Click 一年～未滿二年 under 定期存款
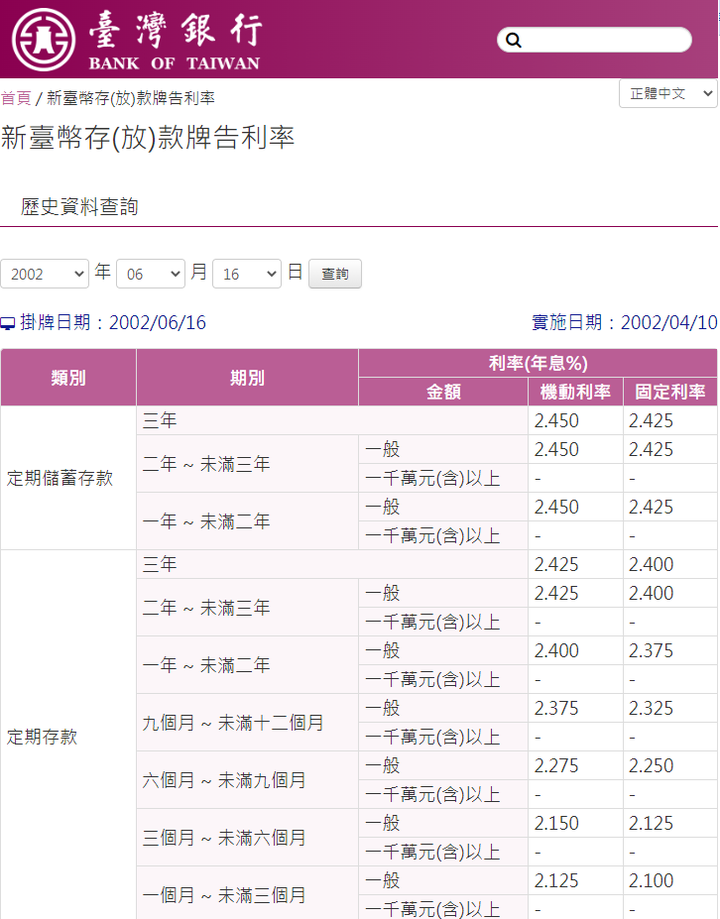Screen dimensions: 720x919 pyautogui.click(x=247, y=665)
